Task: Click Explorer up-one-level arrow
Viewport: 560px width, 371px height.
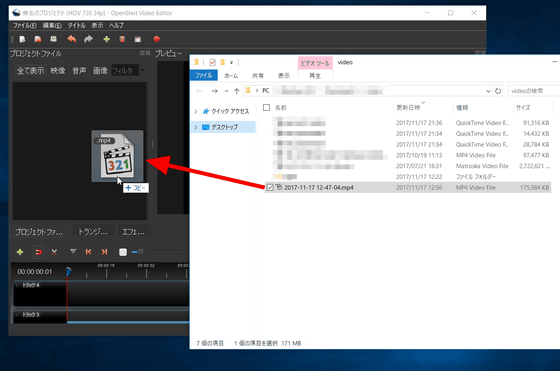Action: 236,91
